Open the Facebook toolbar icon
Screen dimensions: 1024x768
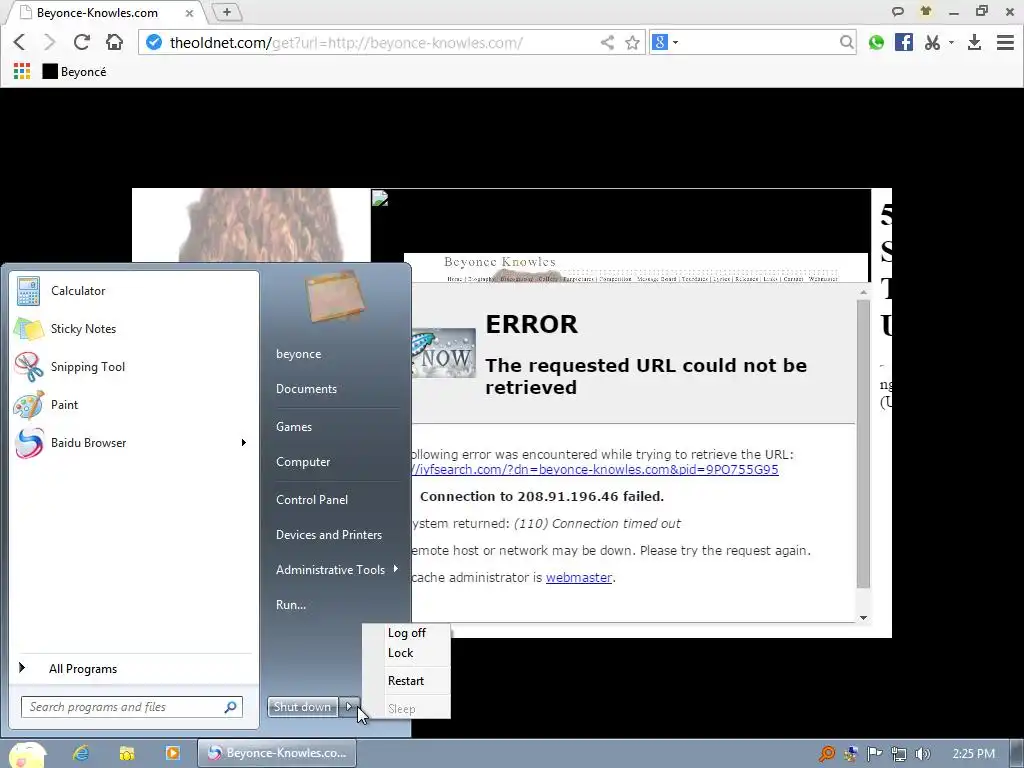click(904, 42)
